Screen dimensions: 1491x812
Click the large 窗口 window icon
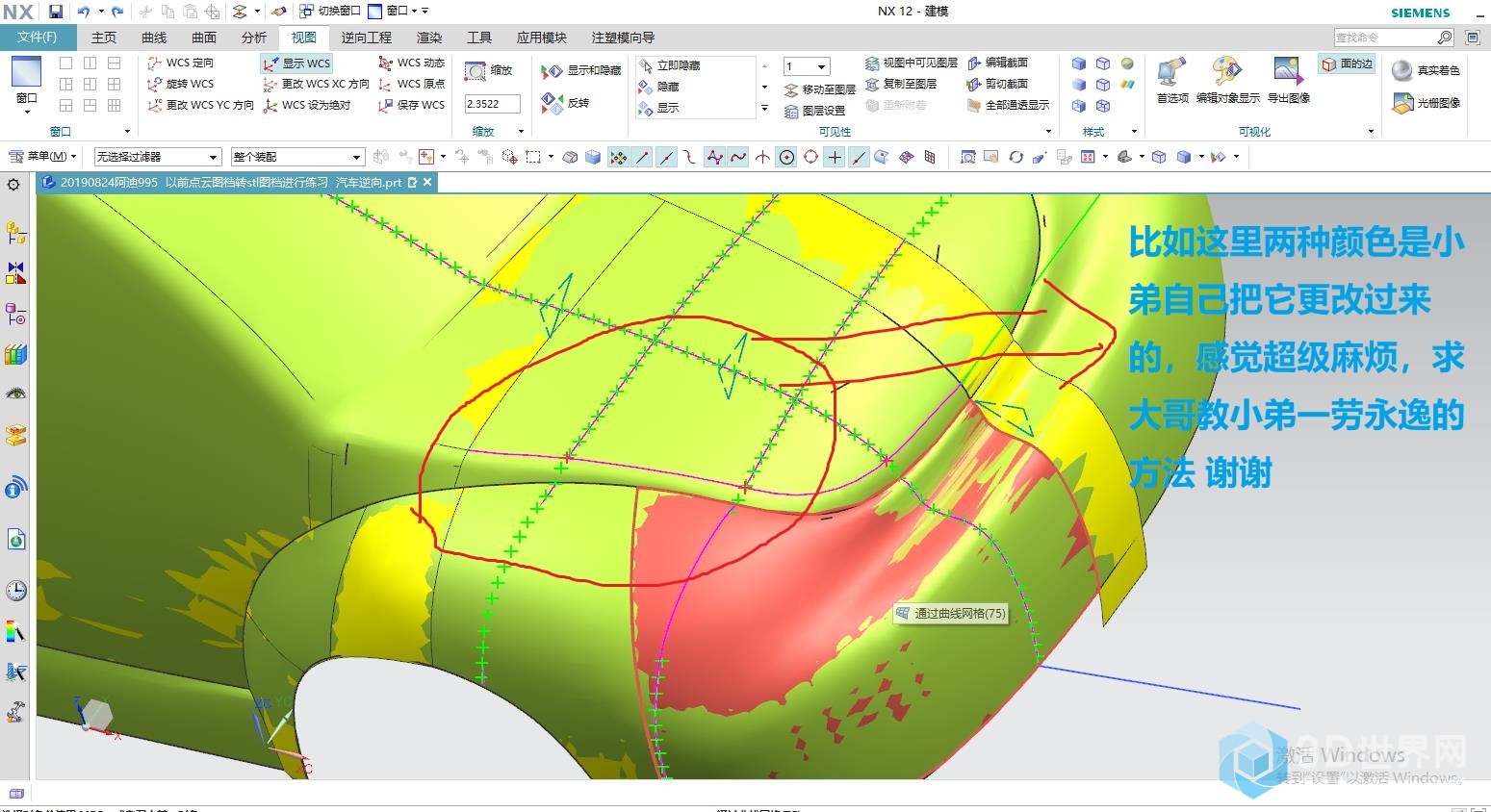(26, 71)
